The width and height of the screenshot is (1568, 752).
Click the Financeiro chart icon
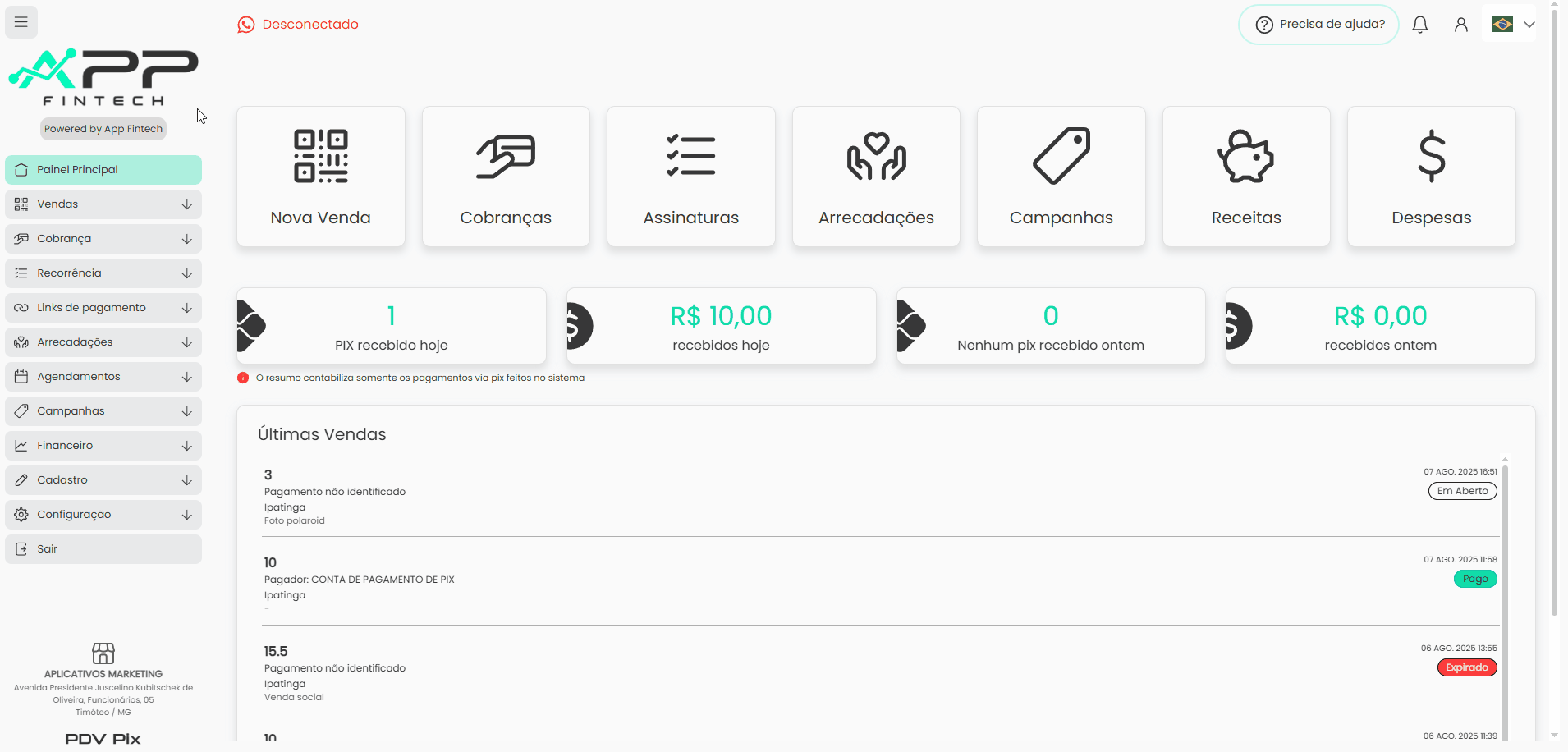21,446
